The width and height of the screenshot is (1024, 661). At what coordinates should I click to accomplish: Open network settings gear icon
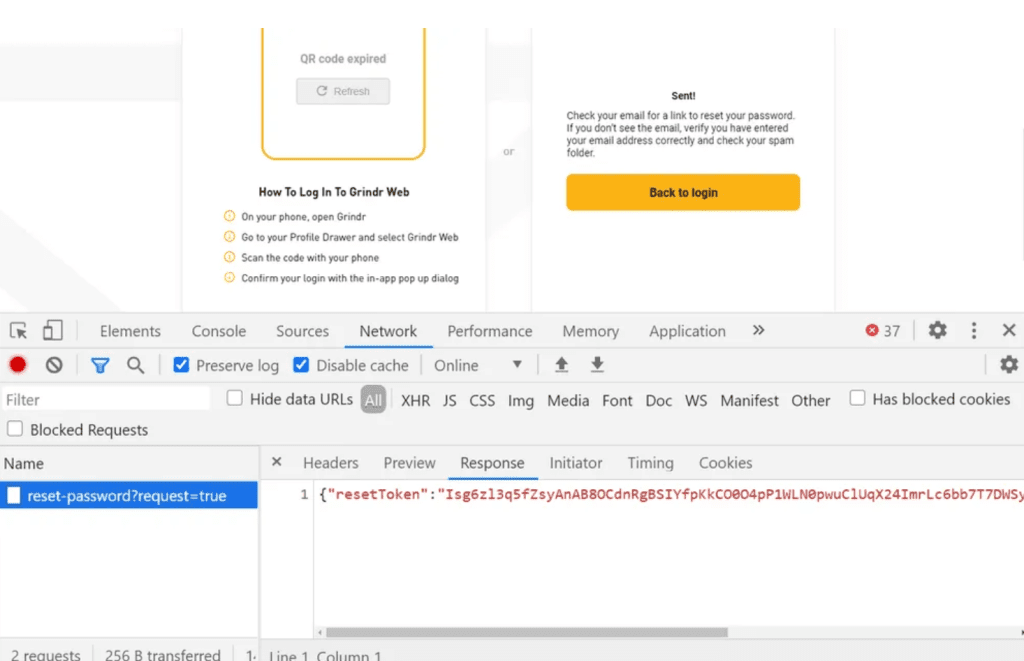[1009, 364]
